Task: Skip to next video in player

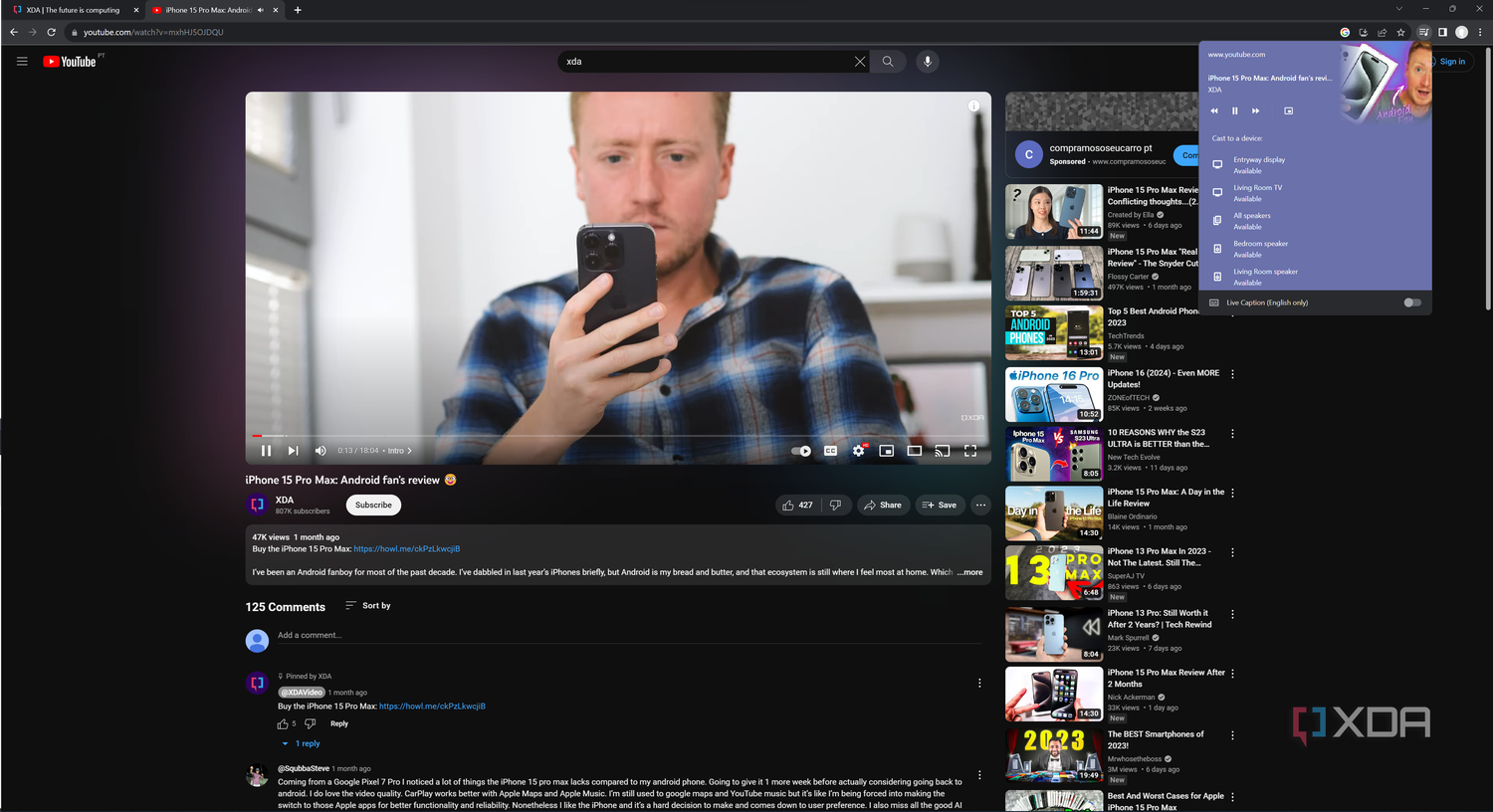Action: pos(293,451)
